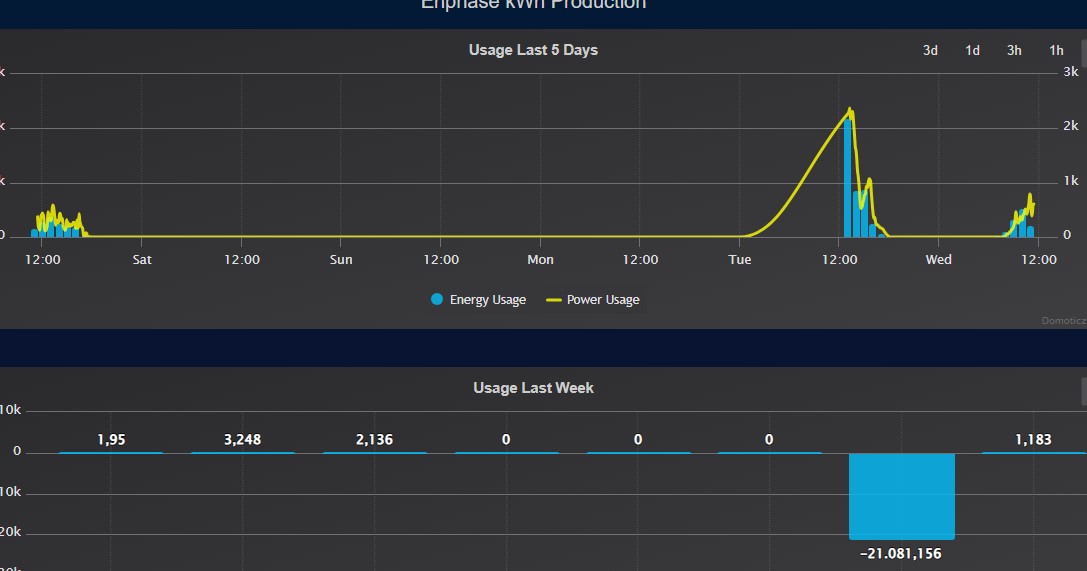Click the 2k right axis label
1087x571 pixels.
pyautogui.click(x=1071, y=125)
